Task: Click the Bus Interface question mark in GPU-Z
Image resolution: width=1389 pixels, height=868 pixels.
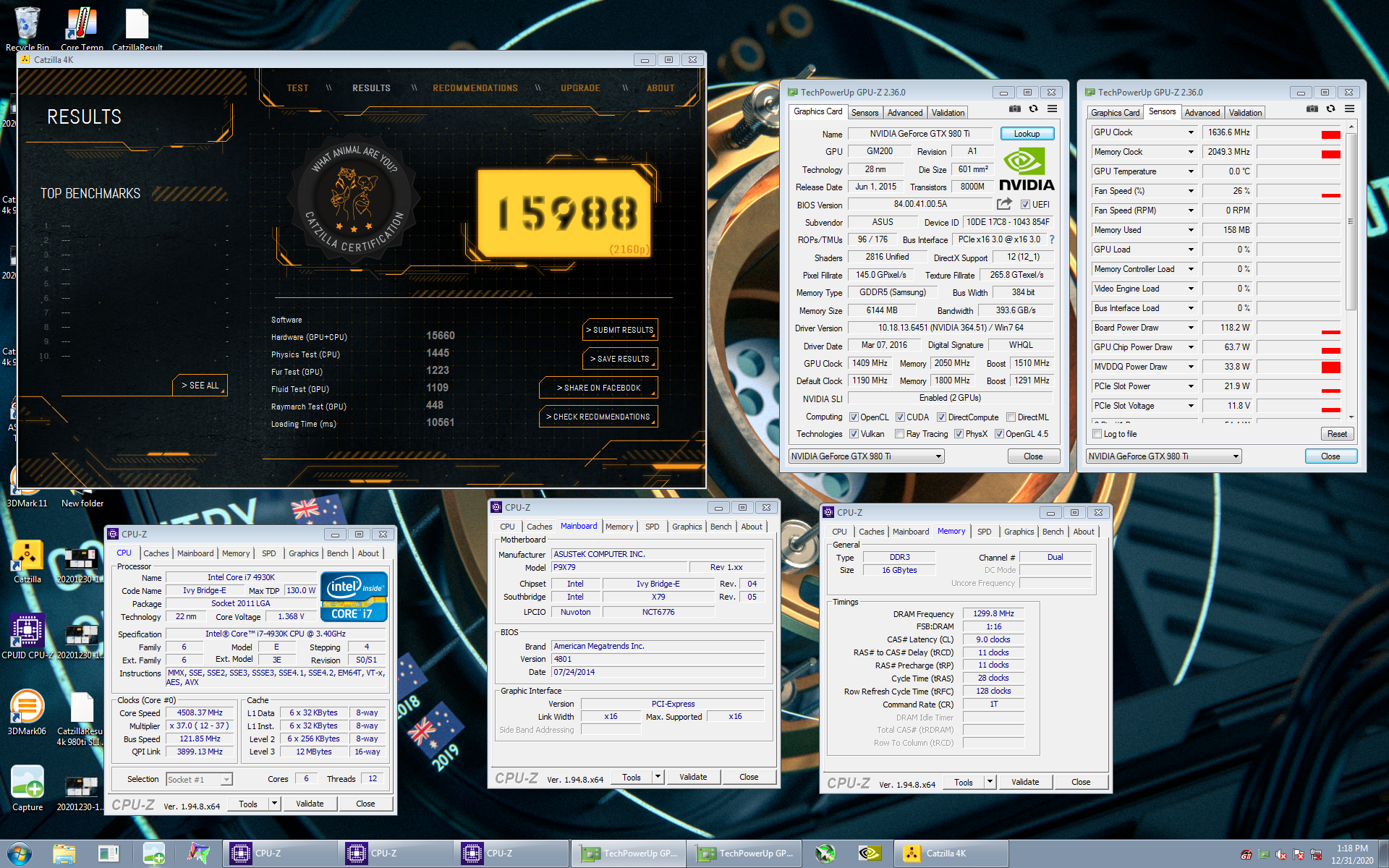Action: click(1052, 239)
